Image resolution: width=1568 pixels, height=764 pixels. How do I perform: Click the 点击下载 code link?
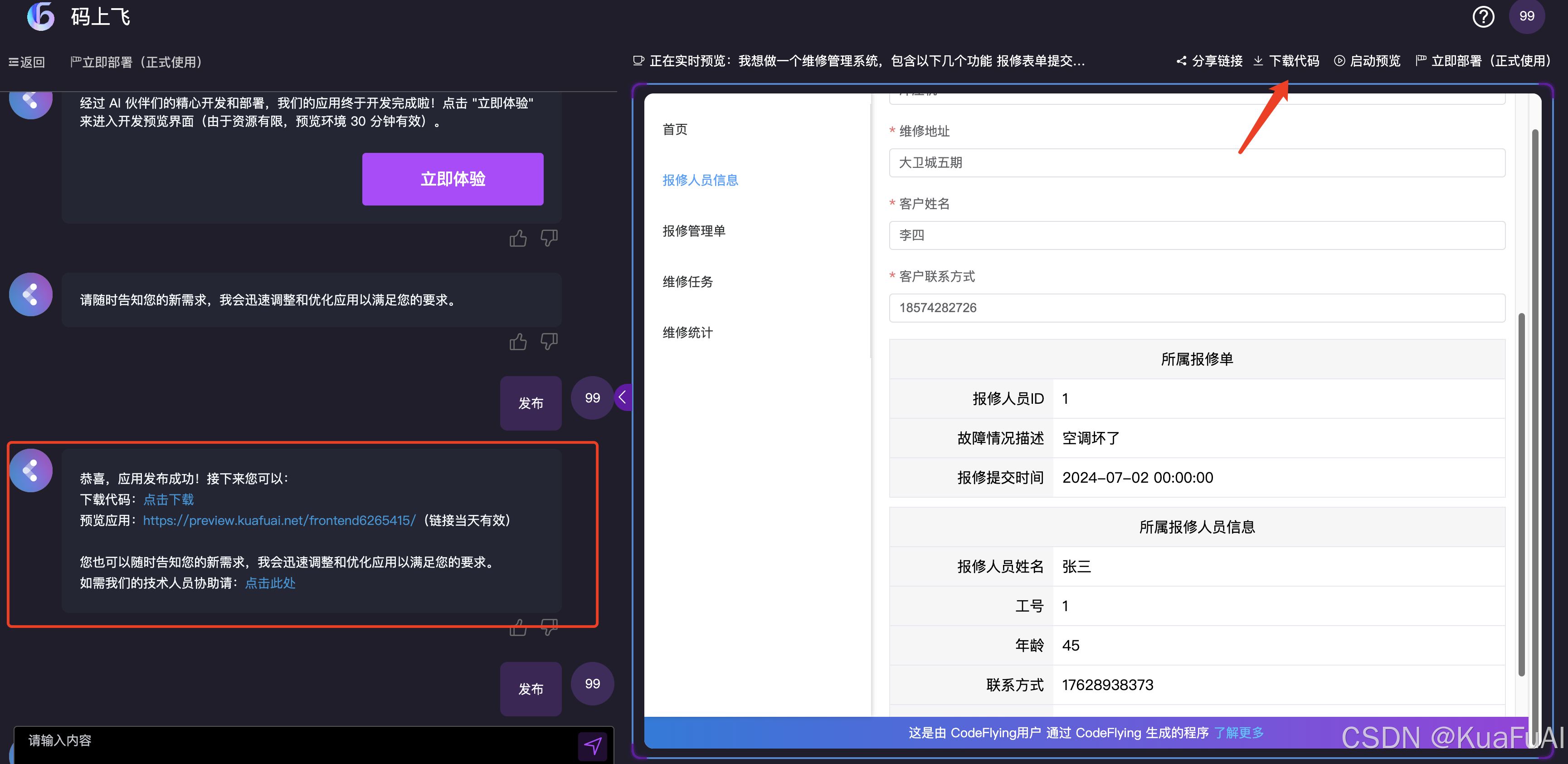point(169,500)
